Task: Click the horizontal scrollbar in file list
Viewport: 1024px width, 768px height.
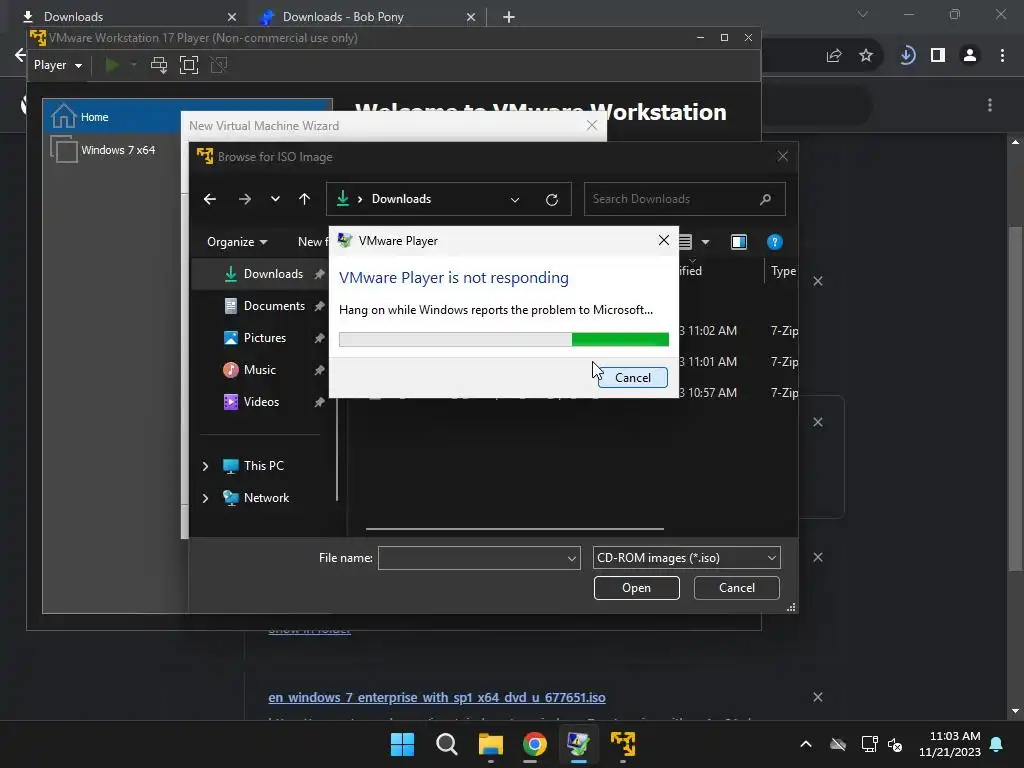Action: (515, 528)
